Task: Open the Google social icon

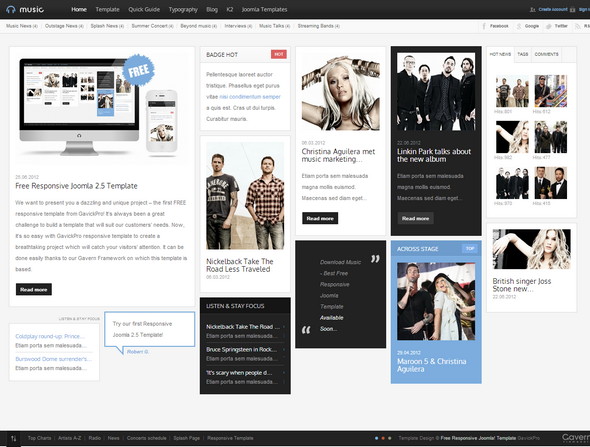Action: click(x=519, y=26)
